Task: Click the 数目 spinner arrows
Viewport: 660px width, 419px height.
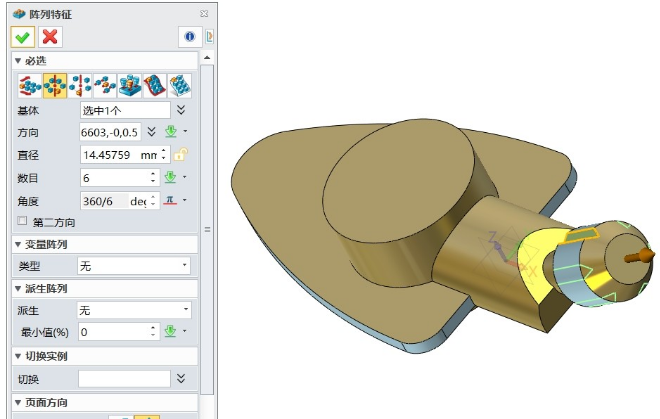Action: pyautogui.click(x=153, y=178)
